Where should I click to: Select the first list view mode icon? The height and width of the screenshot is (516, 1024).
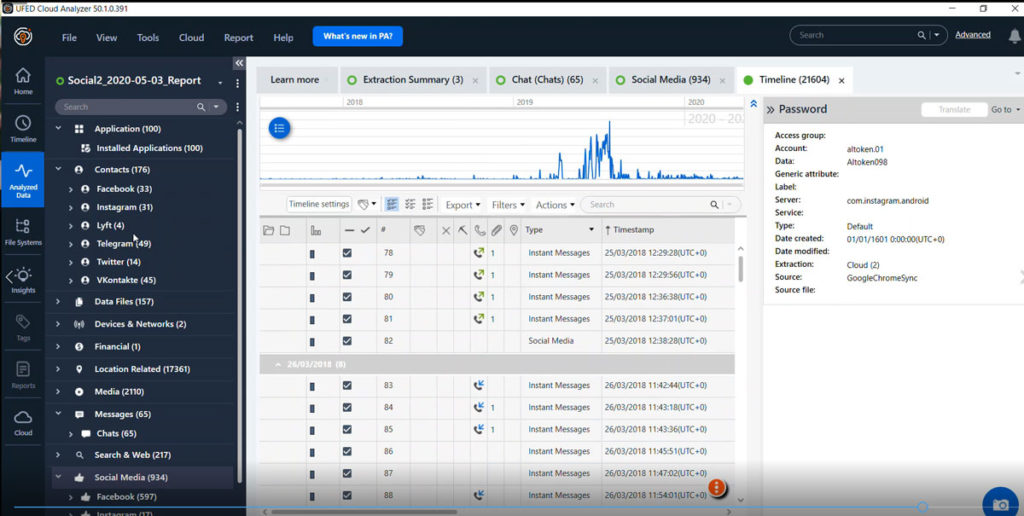[392, 204]
